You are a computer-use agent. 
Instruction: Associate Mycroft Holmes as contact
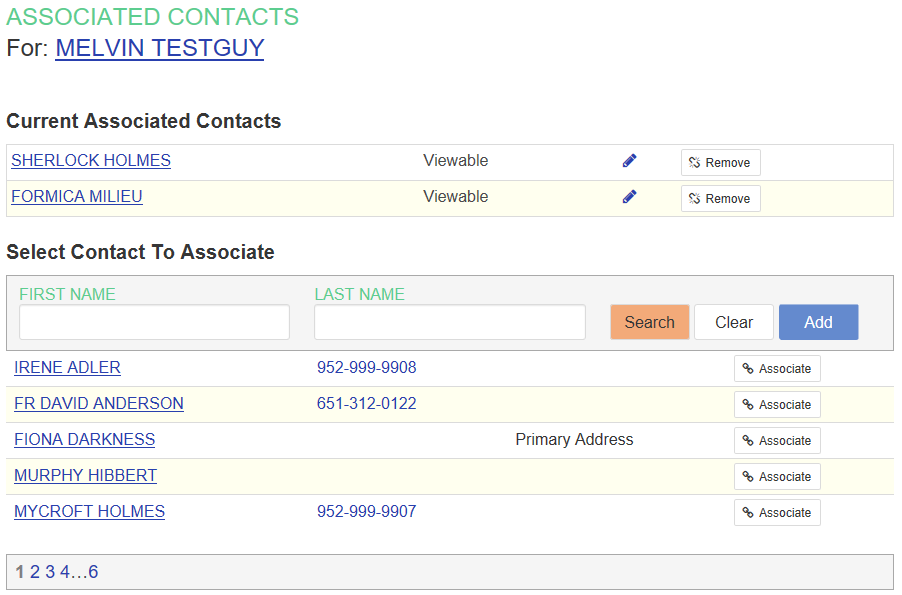pyautogui.click(x=776, y=513)
